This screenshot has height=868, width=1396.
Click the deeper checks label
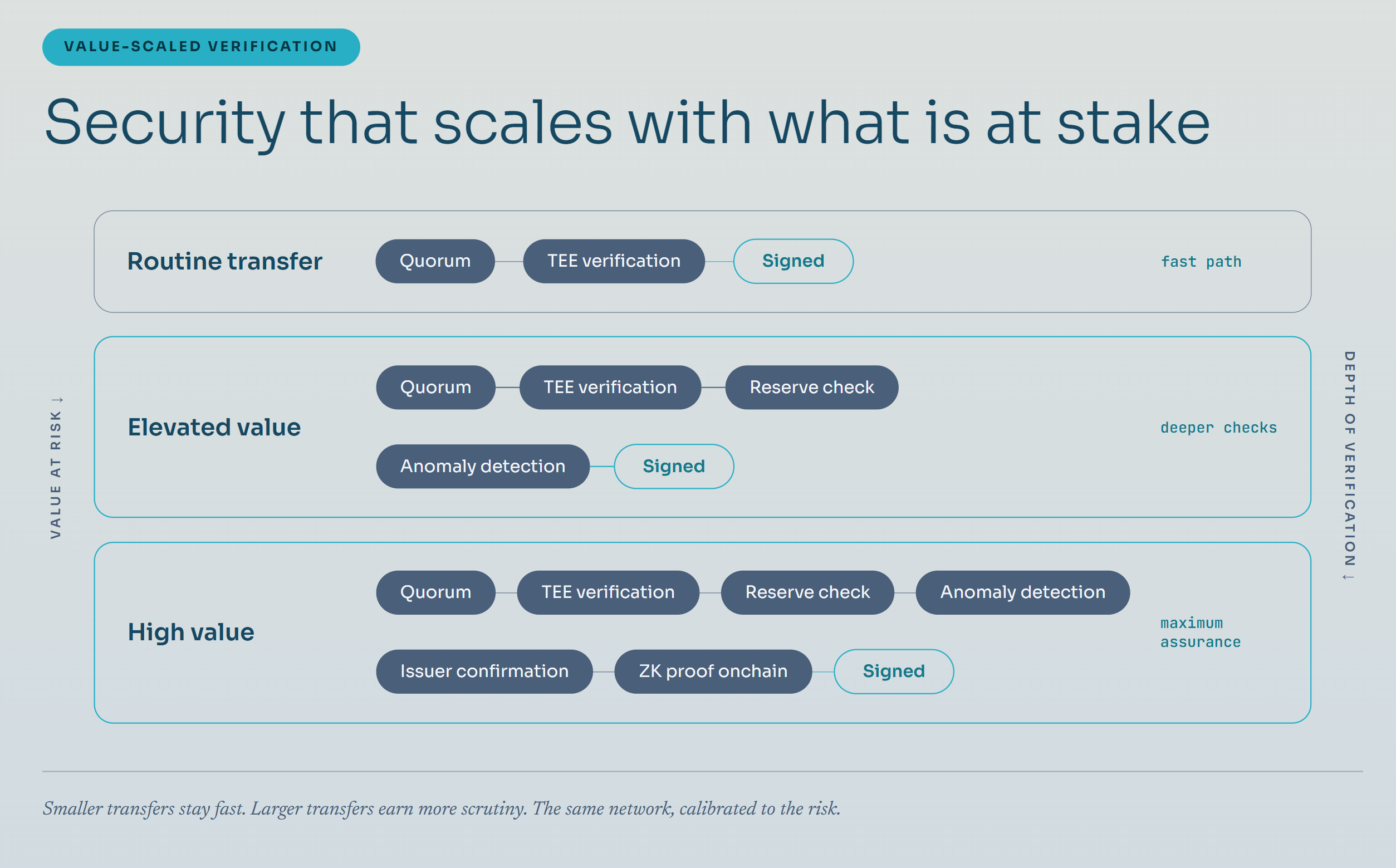[1218, 428]
